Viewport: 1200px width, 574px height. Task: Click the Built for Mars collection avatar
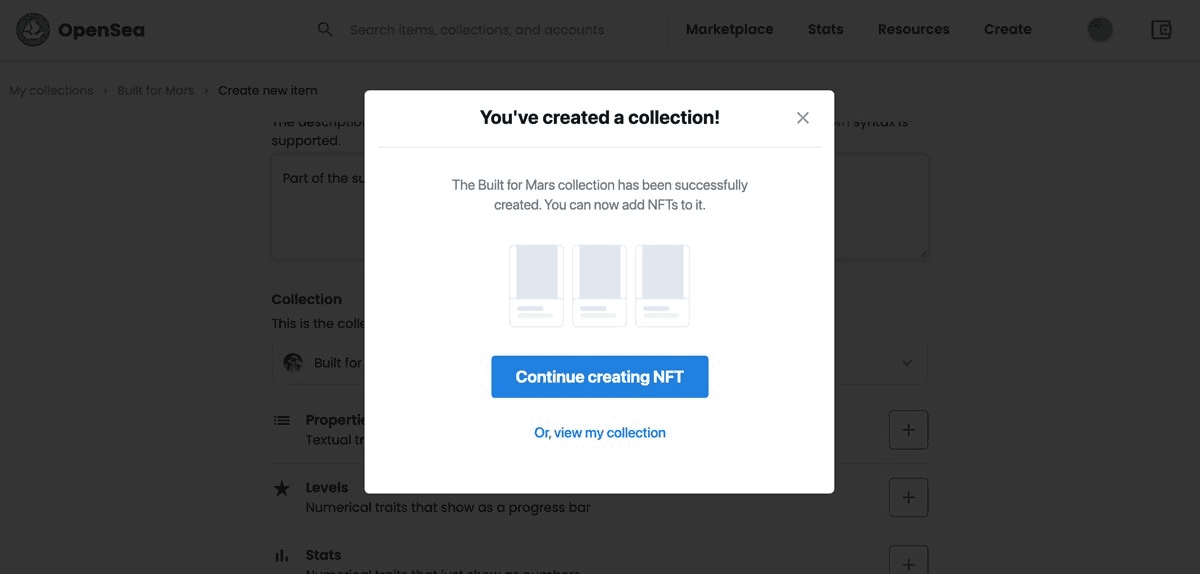(x=293, y=362)
